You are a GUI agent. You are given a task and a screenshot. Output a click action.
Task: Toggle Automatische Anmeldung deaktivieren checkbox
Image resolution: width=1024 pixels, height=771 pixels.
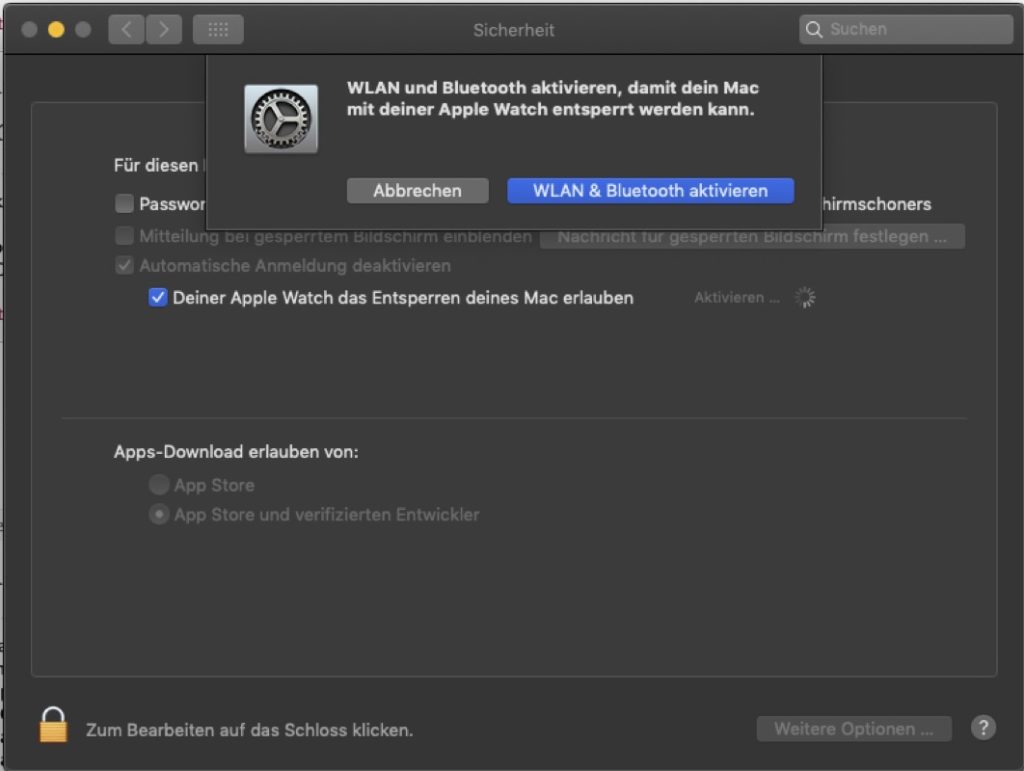coord(124,266)
